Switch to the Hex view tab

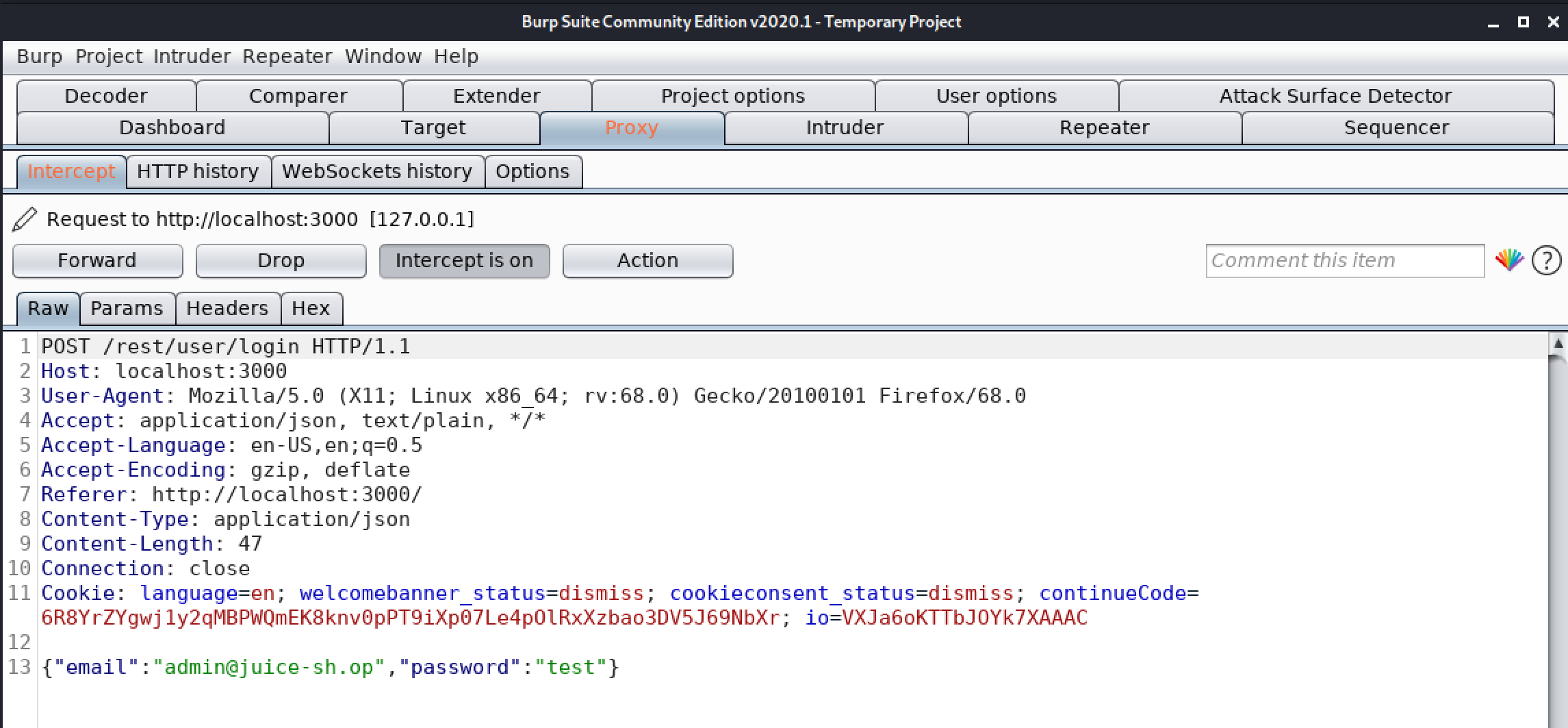click(x=311, y=309)
